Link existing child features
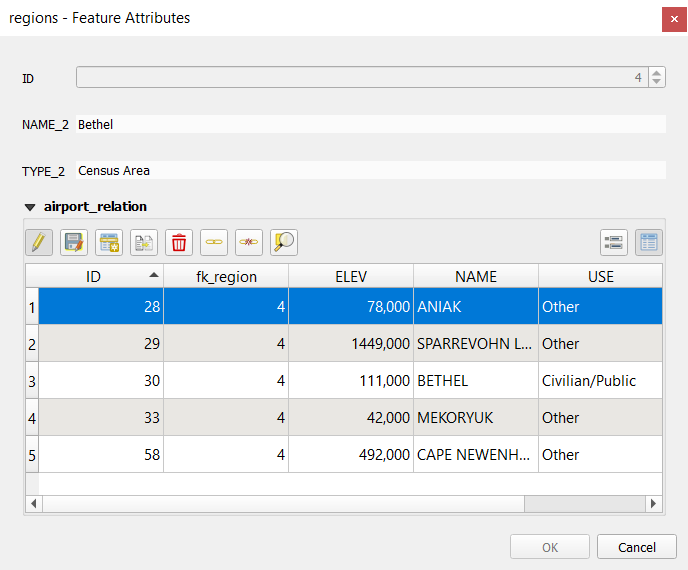Viewport: 688px width, 570px height. click(x=214, y=242)
